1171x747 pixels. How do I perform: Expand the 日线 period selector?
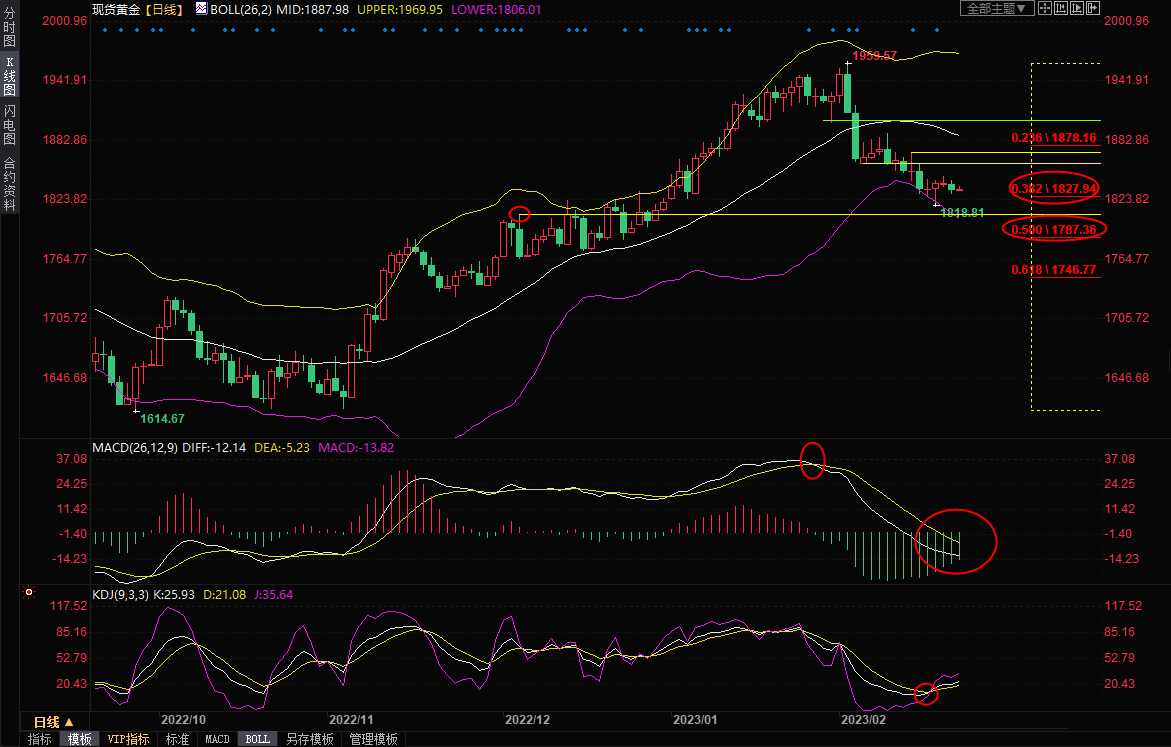pyautogui.click(x=54, y=721)
